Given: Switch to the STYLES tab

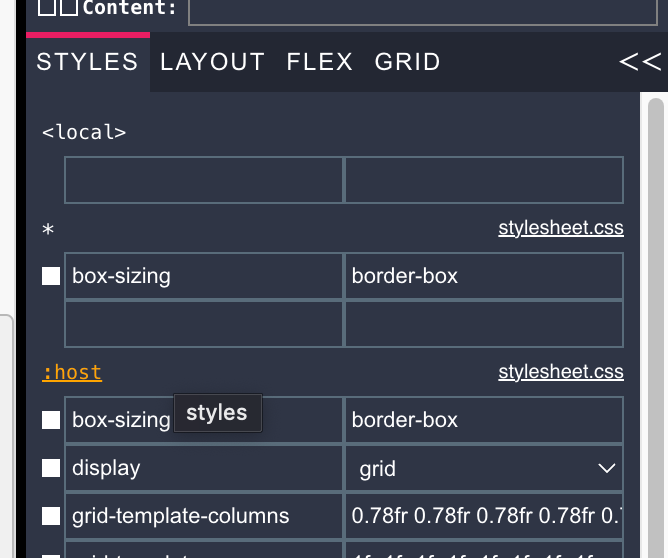Looking at the screenshot, I should (87, 62).
